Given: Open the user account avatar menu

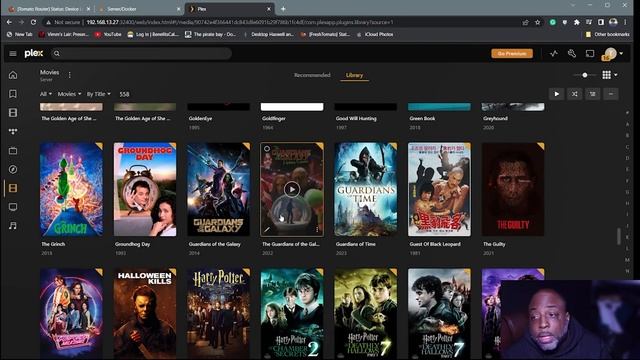Looking at the screenshot, I should click(x=610, y=53).
